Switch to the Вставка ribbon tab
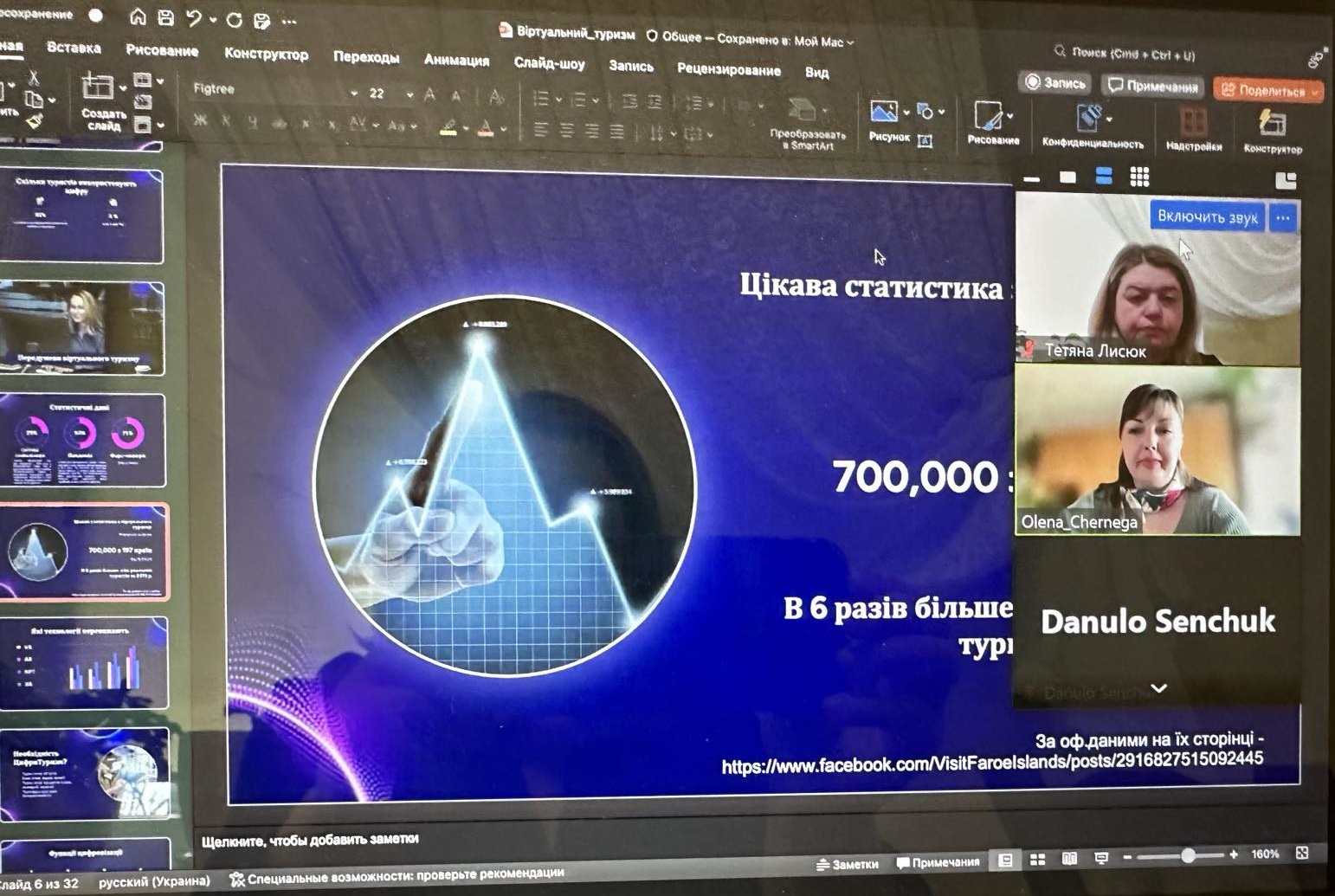Image resolution: width=1335 pixels, height=896 pixels. pyautogui.click(x=76, y=48)
